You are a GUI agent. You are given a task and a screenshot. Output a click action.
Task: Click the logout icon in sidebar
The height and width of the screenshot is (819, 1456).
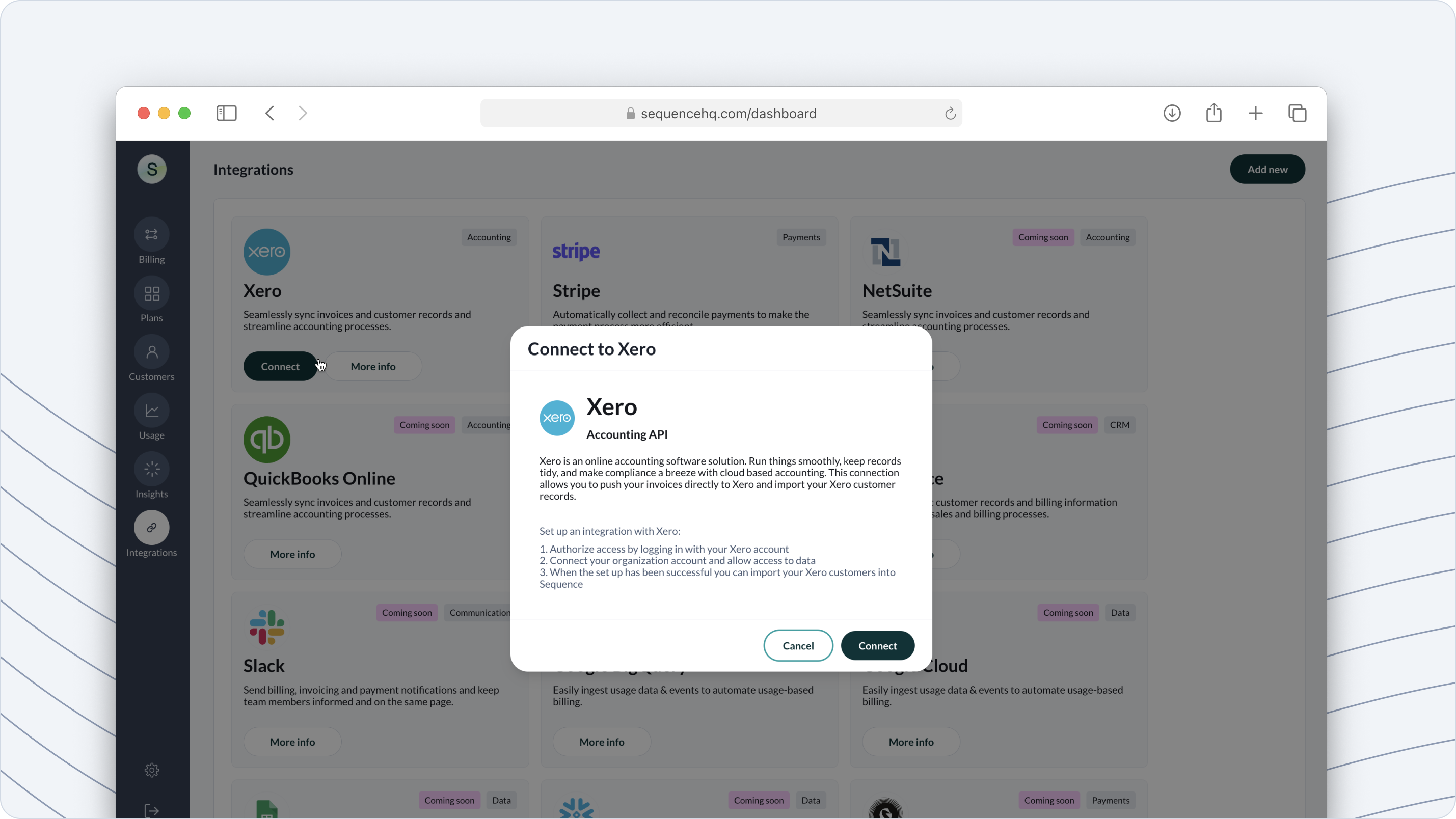click(x=151, y=810)
